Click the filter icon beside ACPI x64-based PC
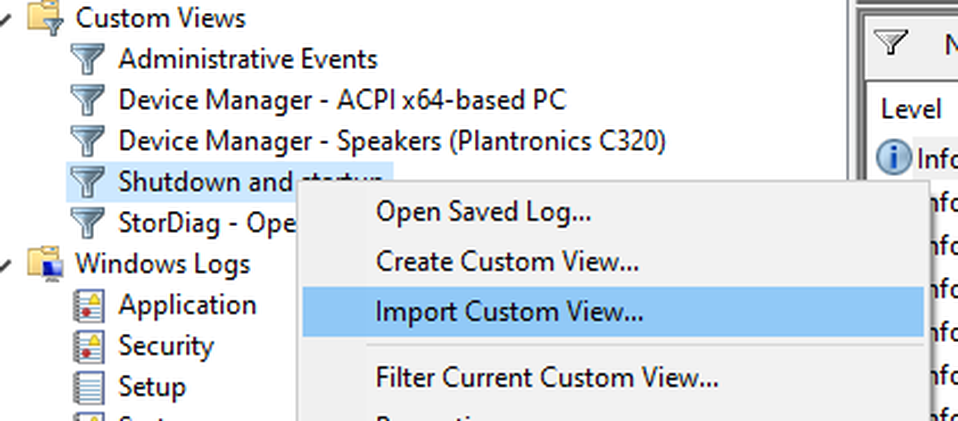This screenshot has height=421, width=958. tap(87, 100)
